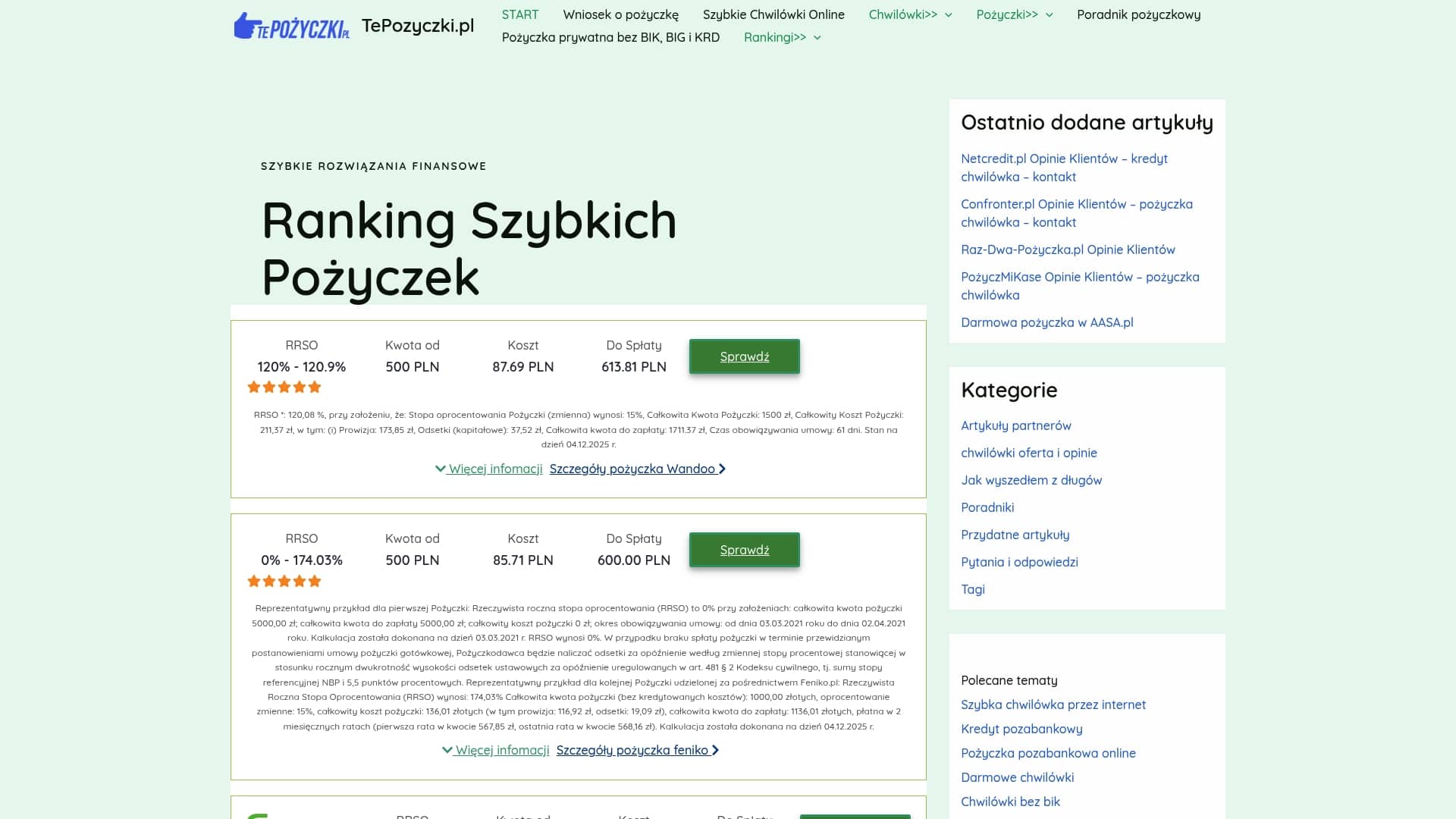
Task: Open Darmowe chwilówki link
Action: [x=1017, y=777]
